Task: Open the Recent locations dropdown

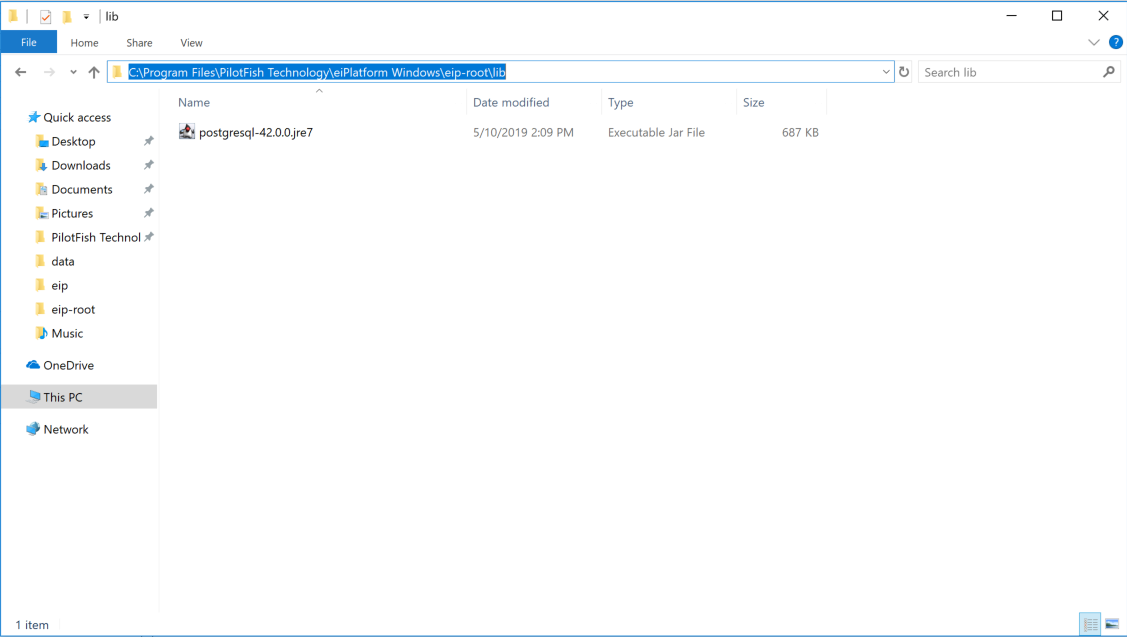Action: [x=73, y=72]
